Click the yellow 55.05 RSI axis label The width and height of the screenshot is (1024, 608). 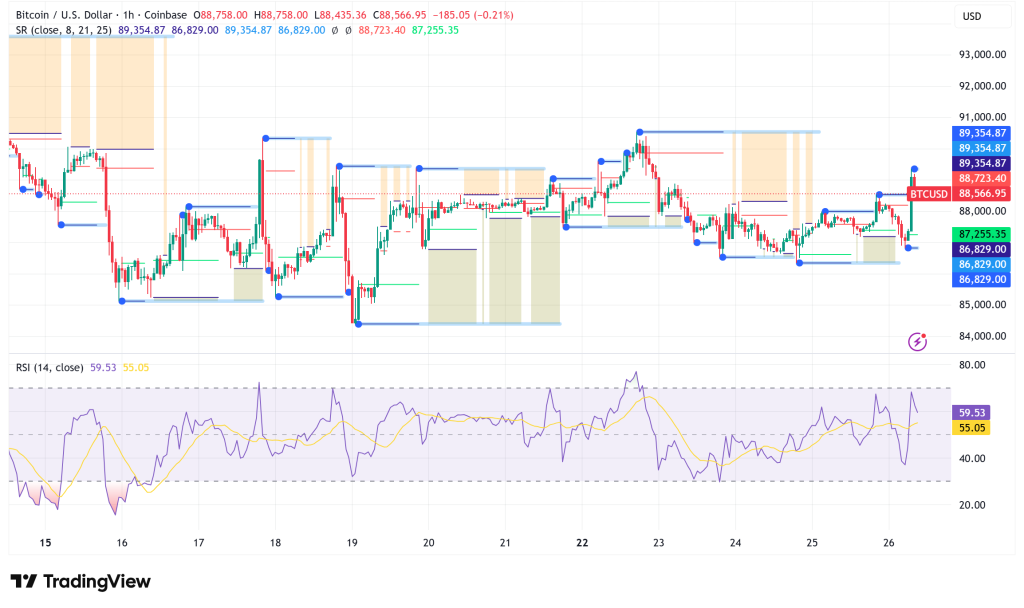(x=972, y=427)
